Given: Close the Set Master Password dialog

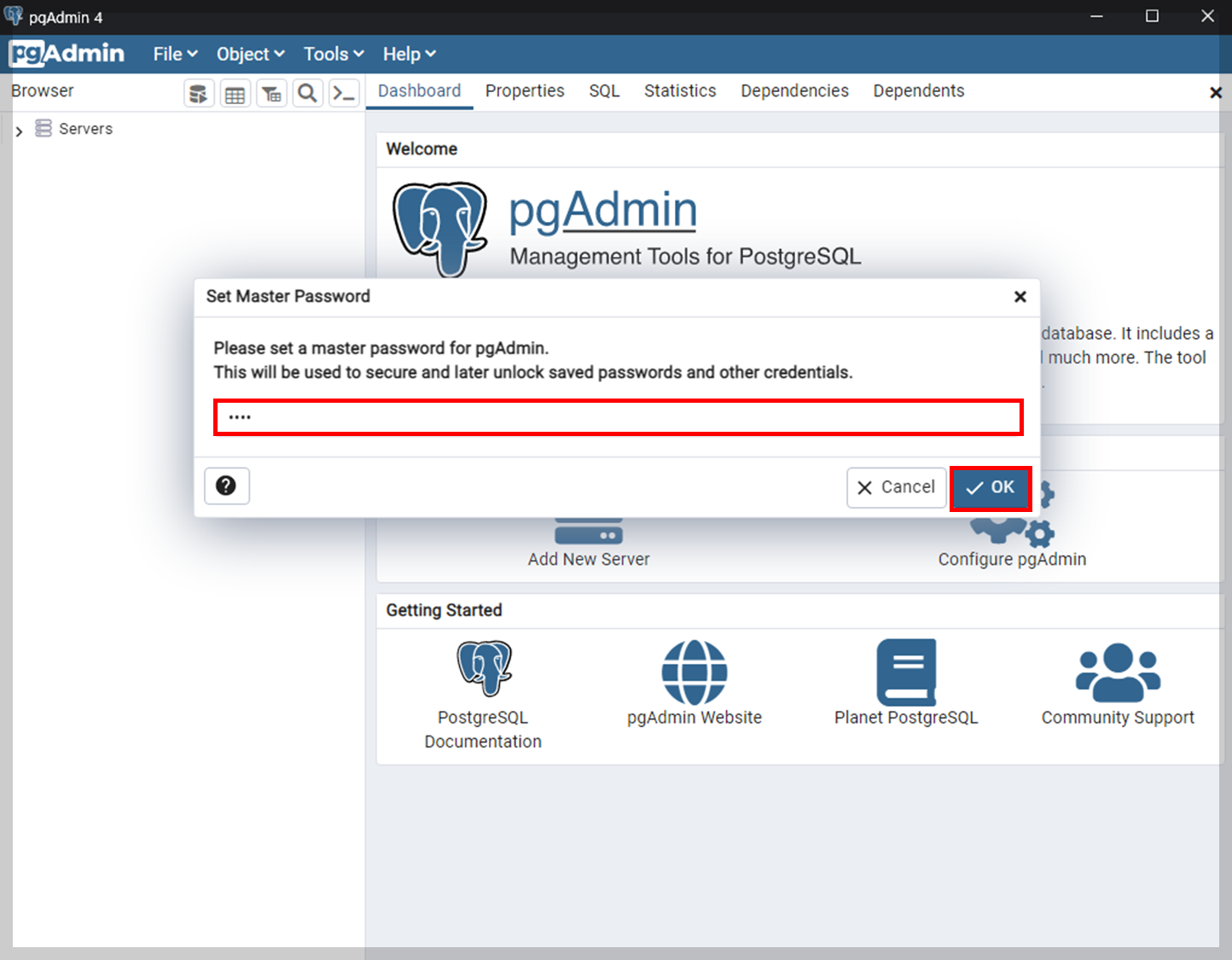Looking at the screenshot, I should coord(1020,297).
